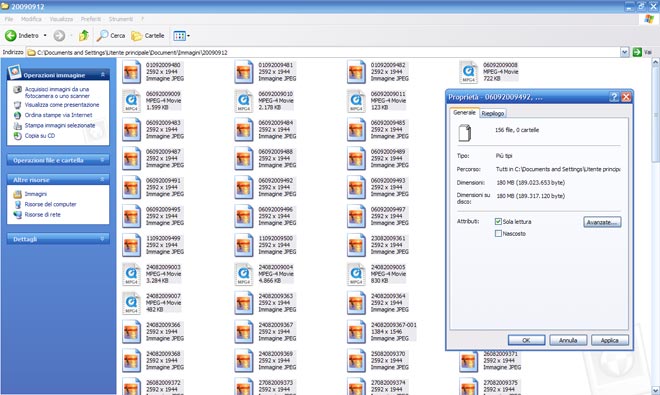Click the vertical scrollbar down arrow
The image size is (660, 395).
[x=655, y=390]
